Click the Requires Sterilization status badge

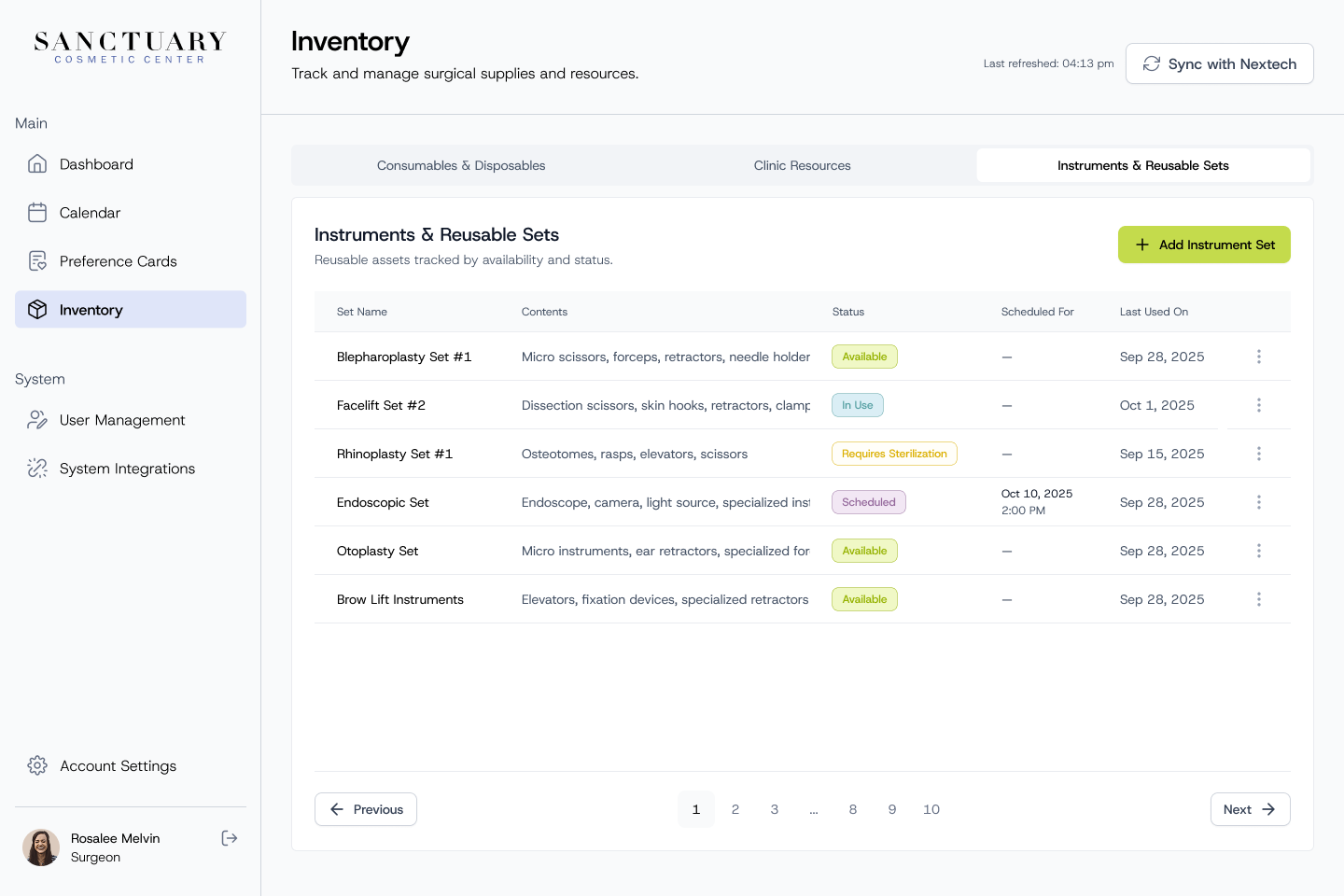pos(894,454)
